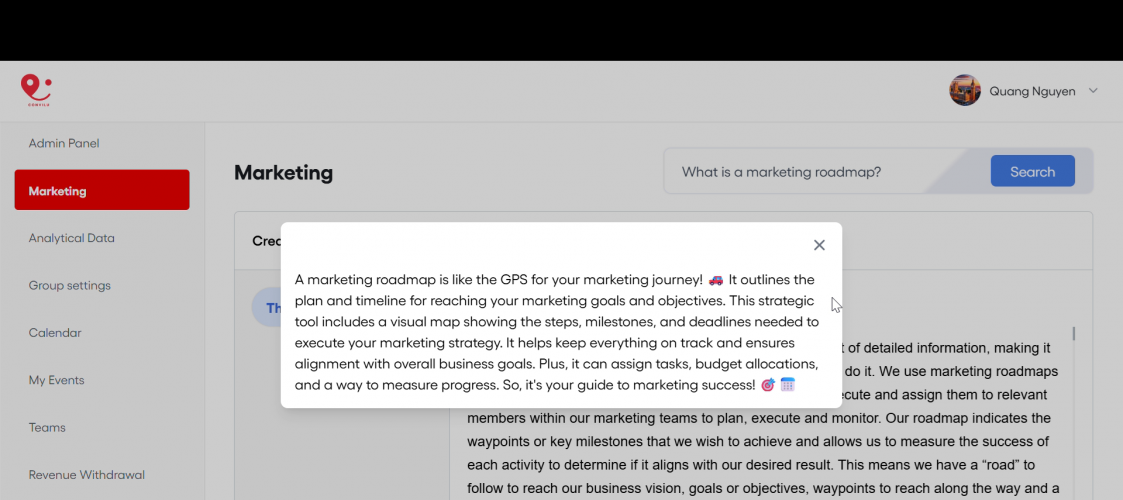Open the Revenue Withdrawal page
Viewport: 1123px width, 500px height.
point(87,474)
